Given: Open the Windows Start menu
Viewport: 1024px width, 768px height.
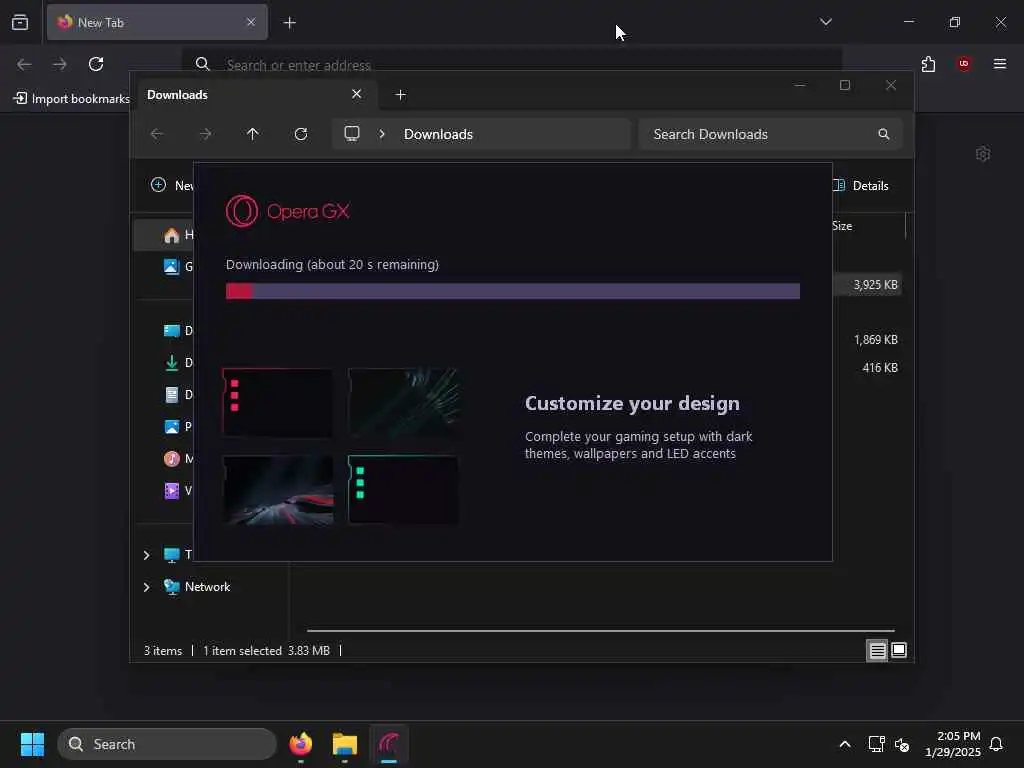Looking at the screenshot, I should click(x=32, y=744).
